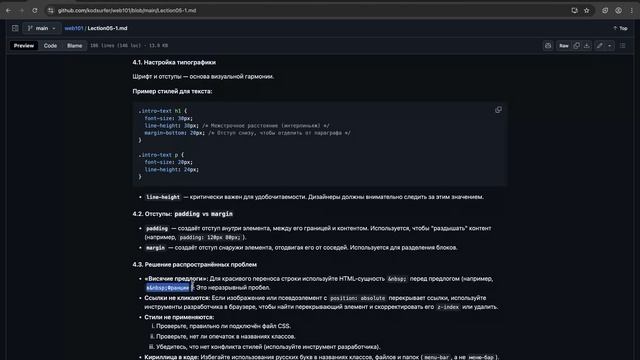
Task: Jump to Top of the file
Action: [620, 28]
